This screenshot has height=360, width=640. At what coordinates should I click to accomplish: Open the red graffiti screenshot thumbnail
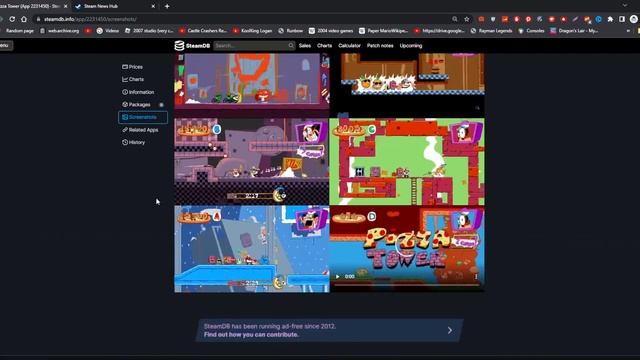click(251, 85)
